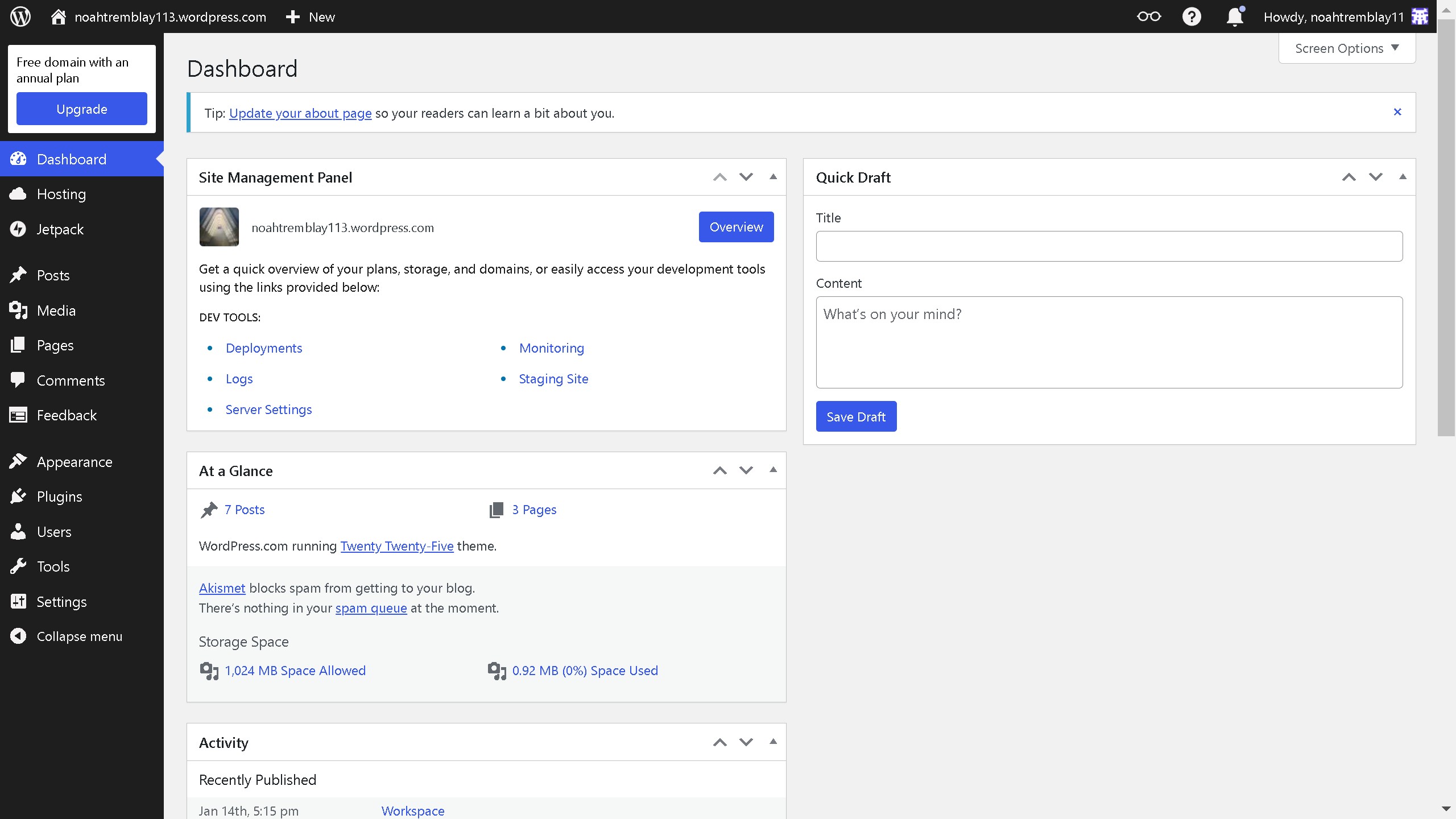Move the Activity widget up
1456x819 pixels.
(719, 742)
